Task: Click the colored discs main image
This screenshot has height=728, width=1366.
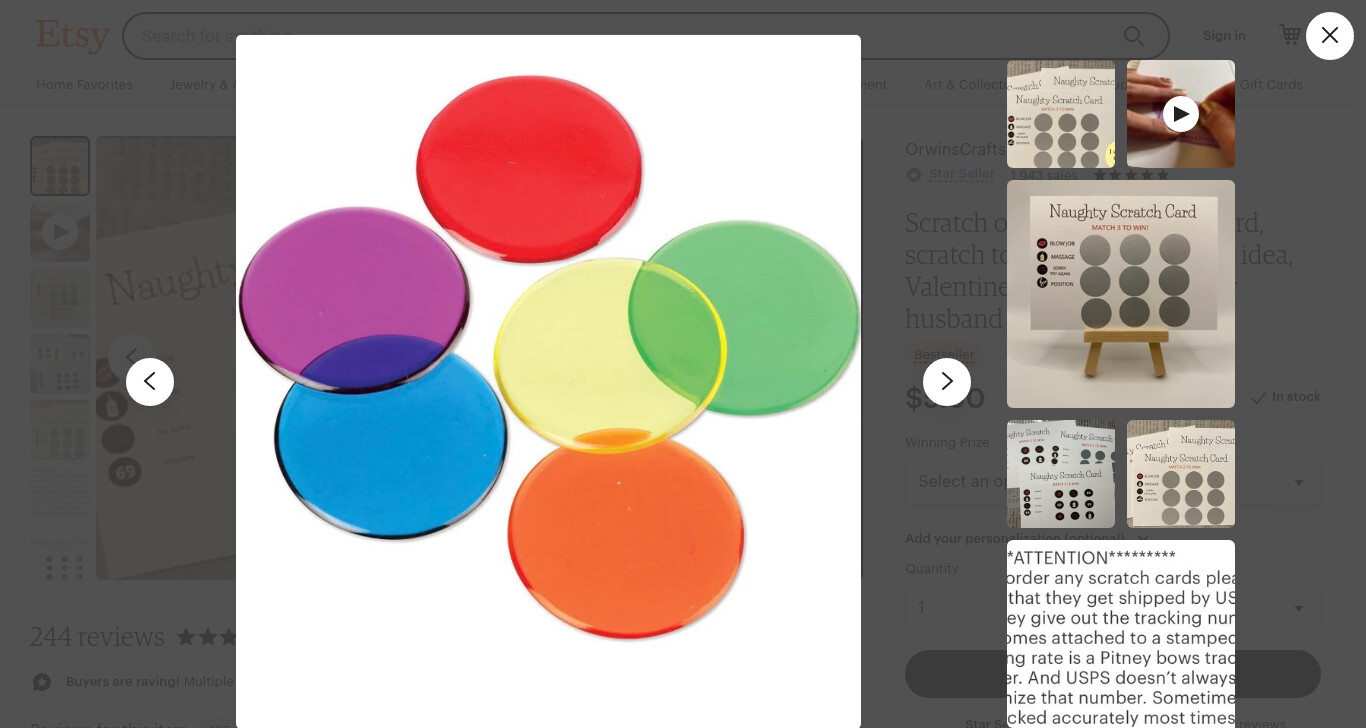Action: click(548, 381)
